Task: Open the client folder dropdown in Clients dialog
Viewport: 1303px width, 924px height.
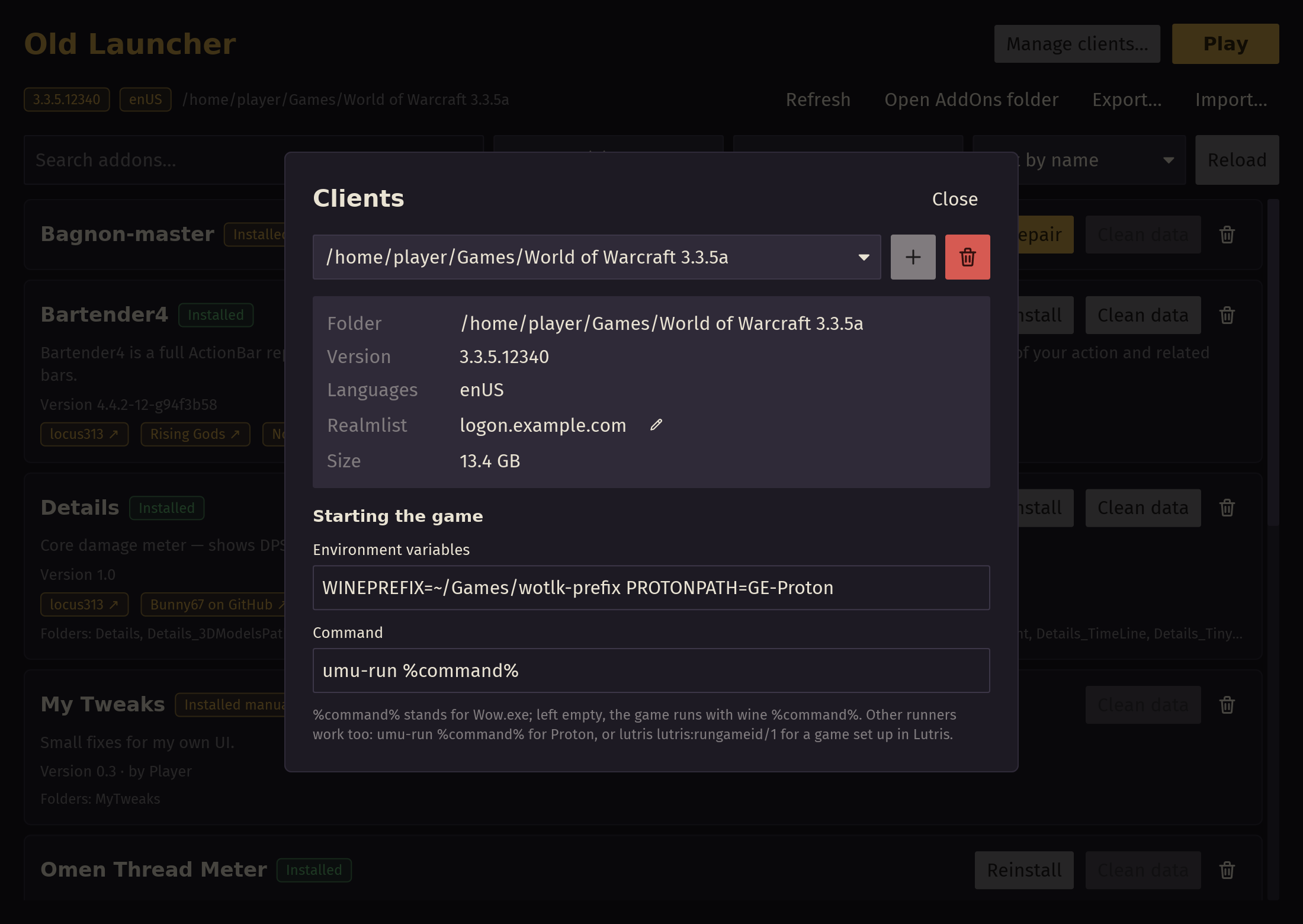Action: 596,257
